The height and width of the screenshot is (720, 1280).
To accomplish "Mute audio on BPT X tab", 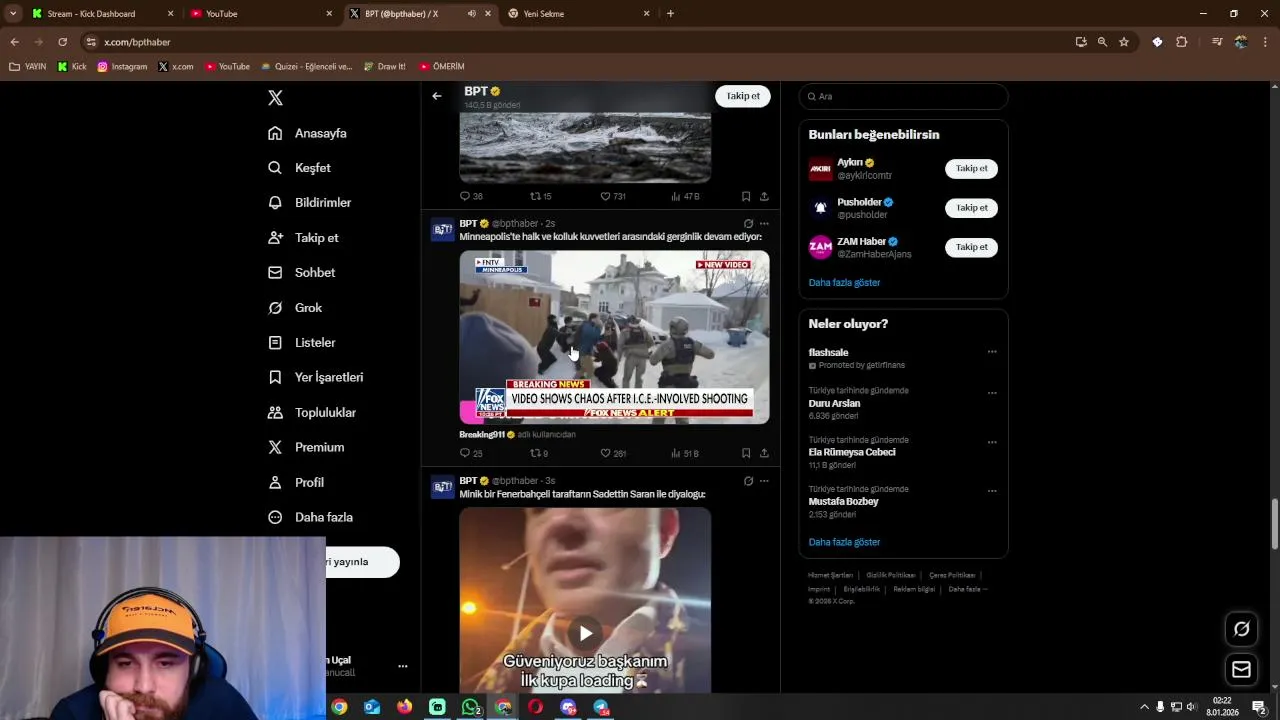I will pyautogui.click(x=471, y=14).
